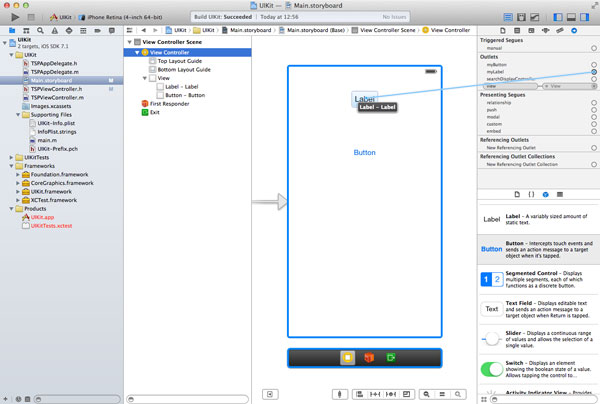Open the debug navigator tab
This screenshot has width=600, height=404.
pos(83,31)
